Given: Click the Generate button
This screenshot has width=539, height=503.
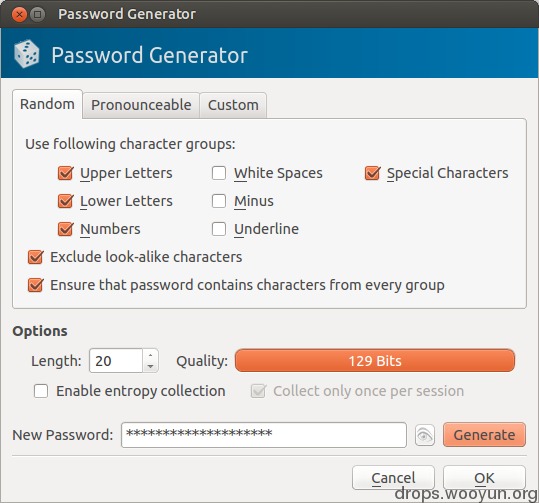Looking at the screenshot, I should point(484,435).
